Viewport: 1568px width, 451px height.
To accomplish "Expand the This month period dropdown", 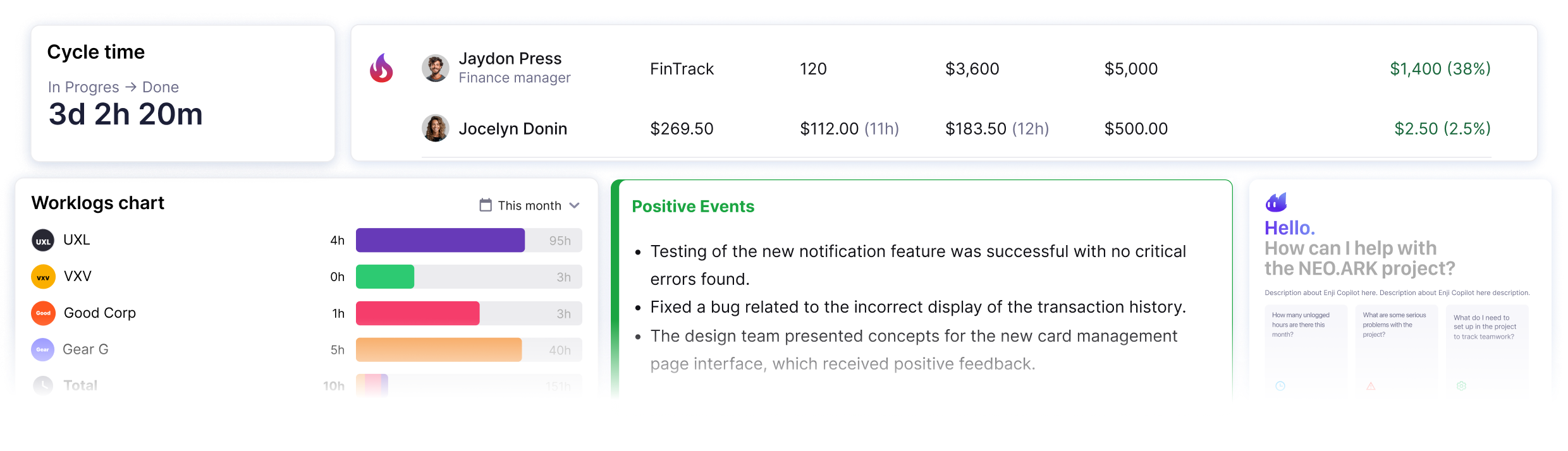I will 529,205.
